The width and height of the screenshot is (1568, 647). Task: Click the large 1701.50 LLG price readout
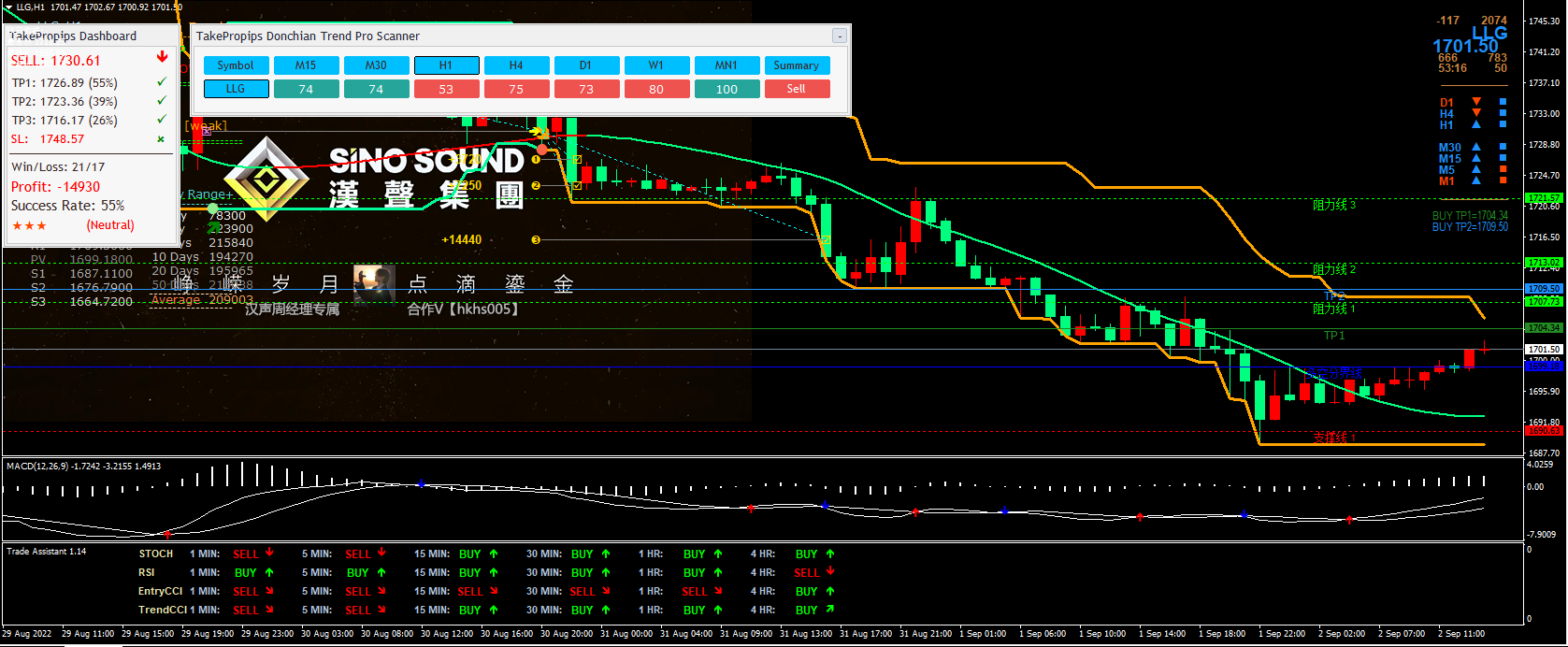pyautogui.click(x=1465, y=46)
